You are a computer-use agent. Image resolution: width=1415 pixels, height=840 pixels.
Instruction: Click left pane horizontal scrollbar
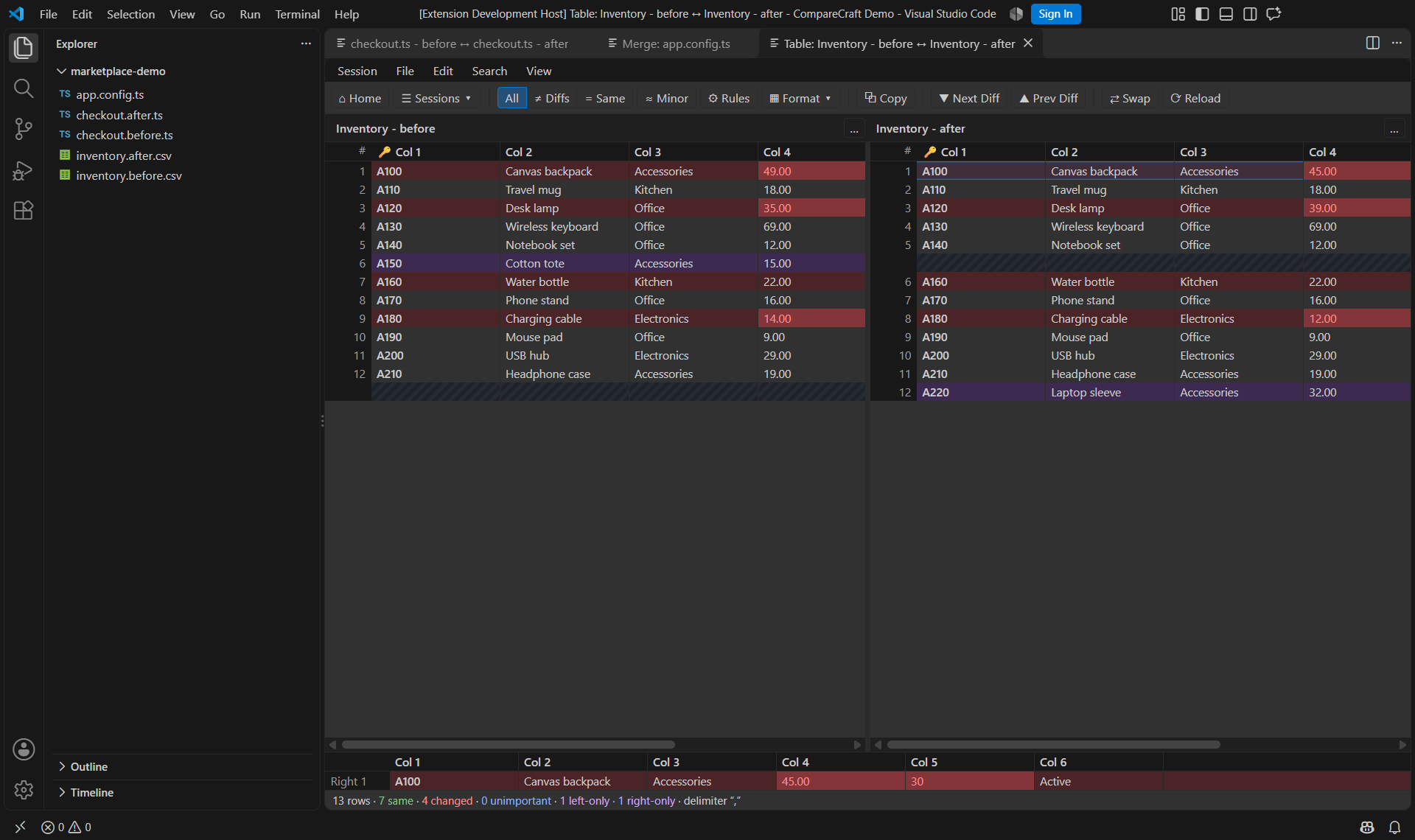[509, 744]
